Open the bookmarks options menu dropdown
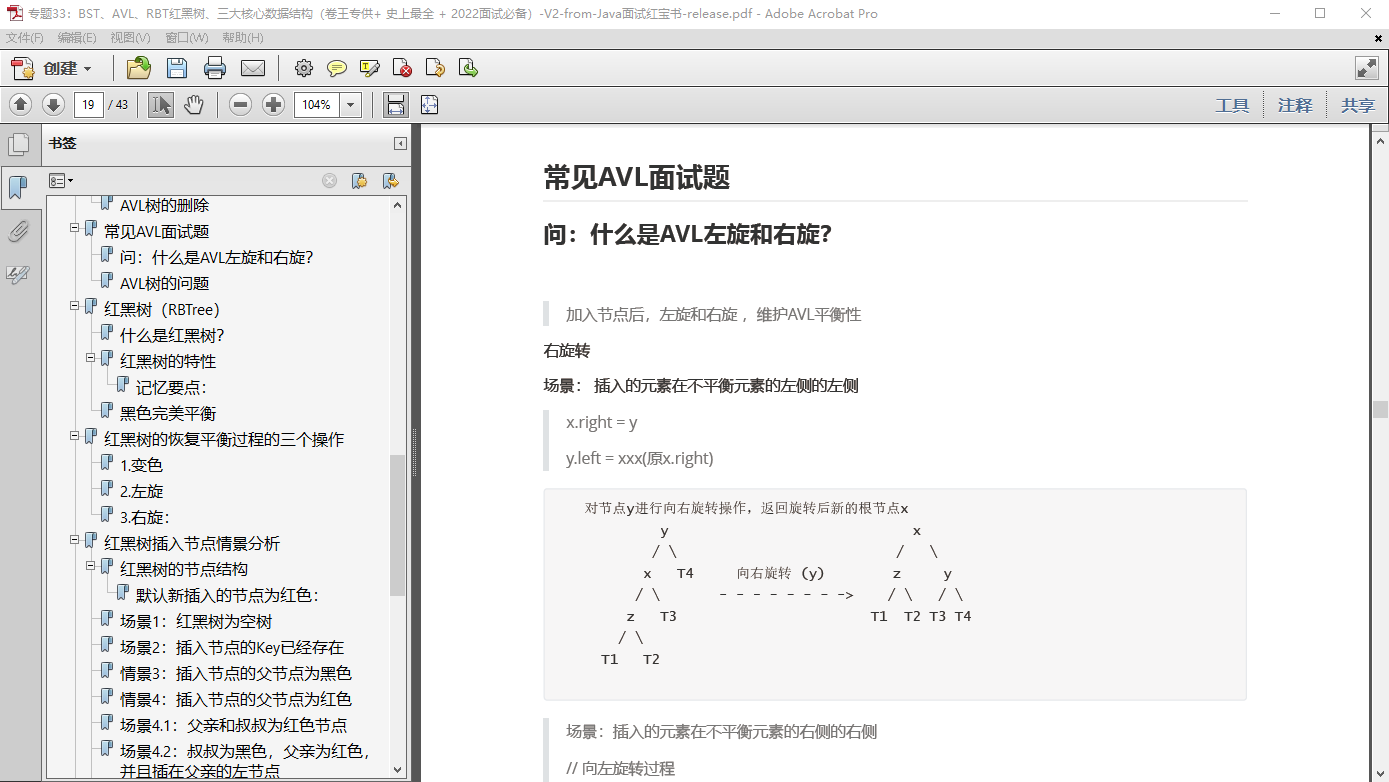 click(61, 181)
